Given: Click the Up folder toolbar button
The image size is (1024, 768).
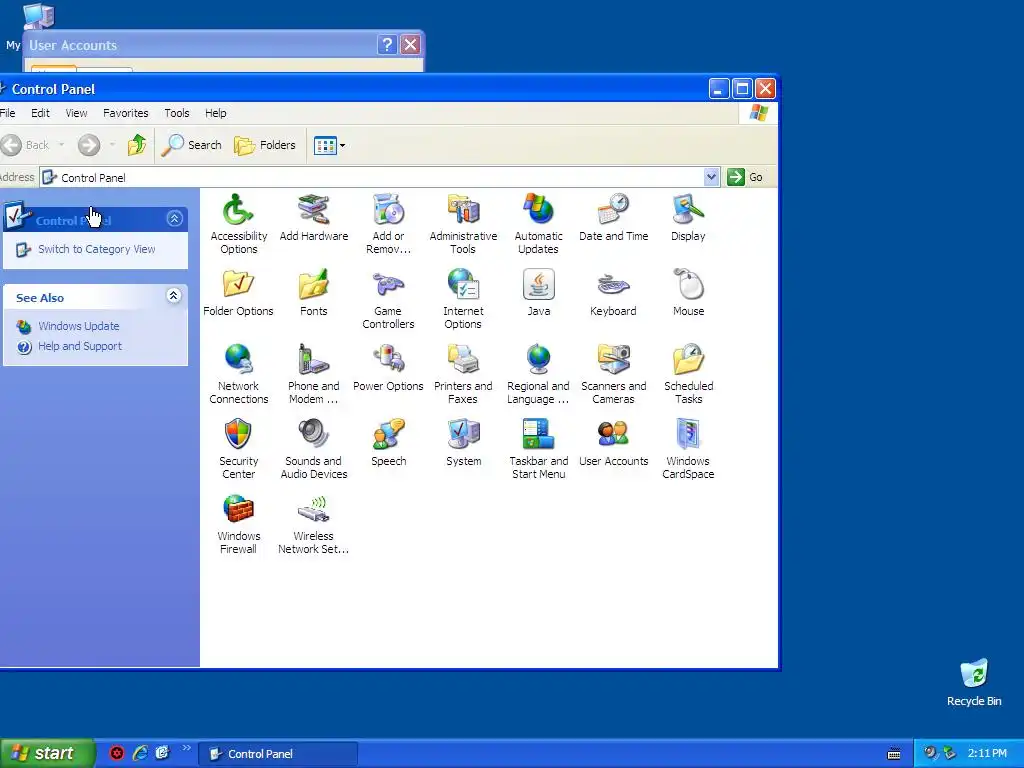Looking at the screenshot, I should click(137, 145).
